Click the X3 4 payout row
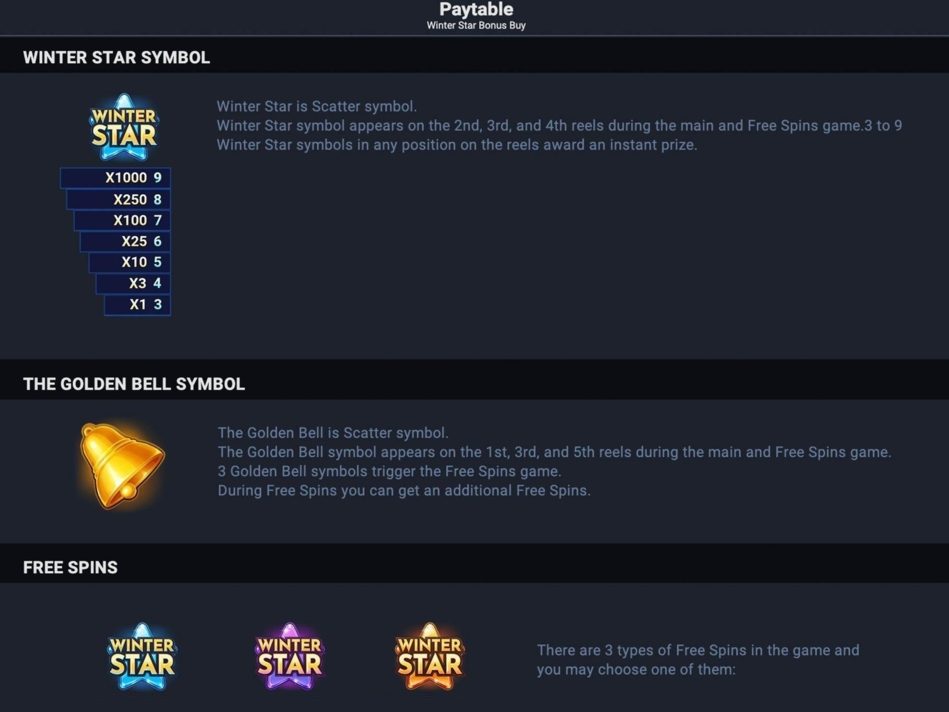949x712 pixels. coord(133,283)
